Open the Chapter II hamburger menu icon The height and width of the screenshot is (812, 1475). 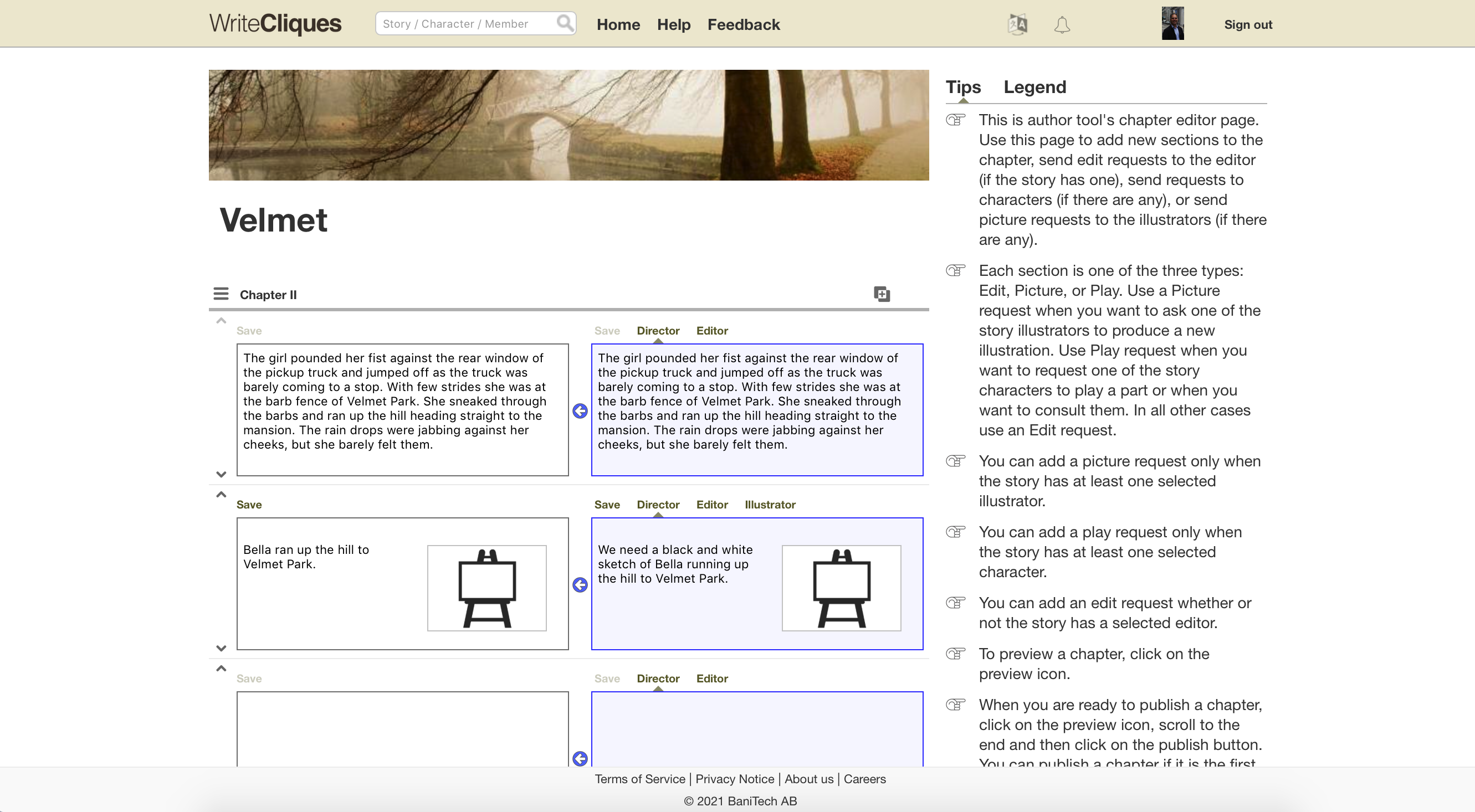pos(221,294)
